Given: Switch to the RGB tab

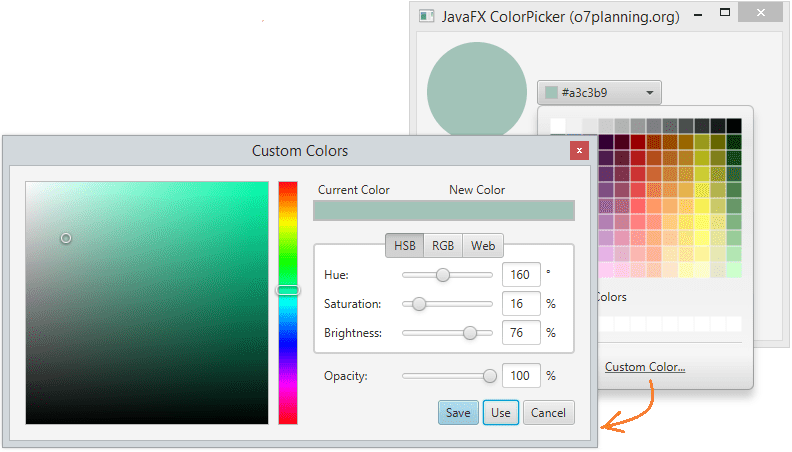Looking at the screenshot, I should click(443, 245).
